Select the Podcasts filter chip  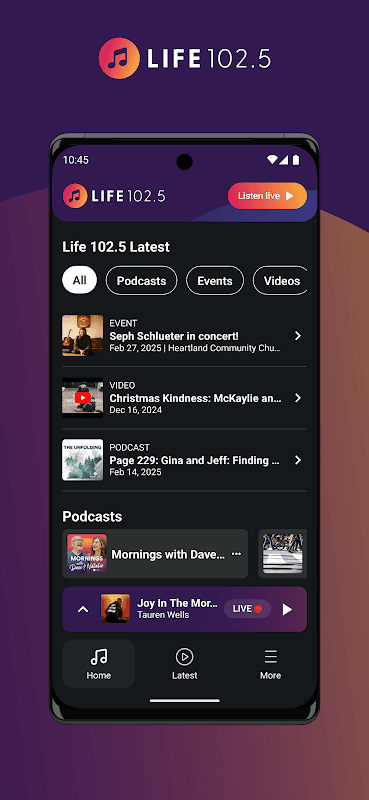(141, 281)
